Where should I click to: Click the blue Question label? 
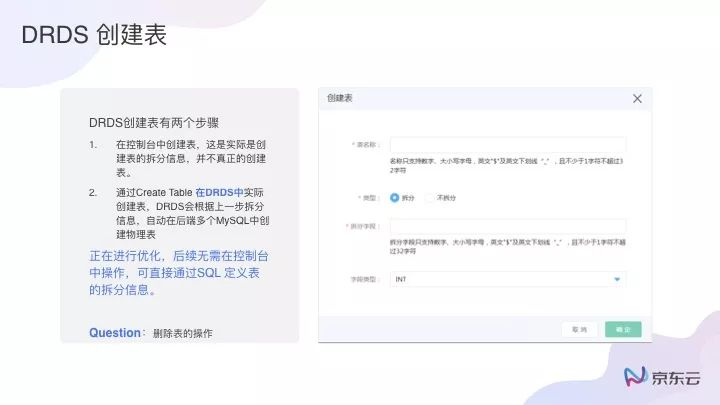pyautogui.click(x=115, y=333)
